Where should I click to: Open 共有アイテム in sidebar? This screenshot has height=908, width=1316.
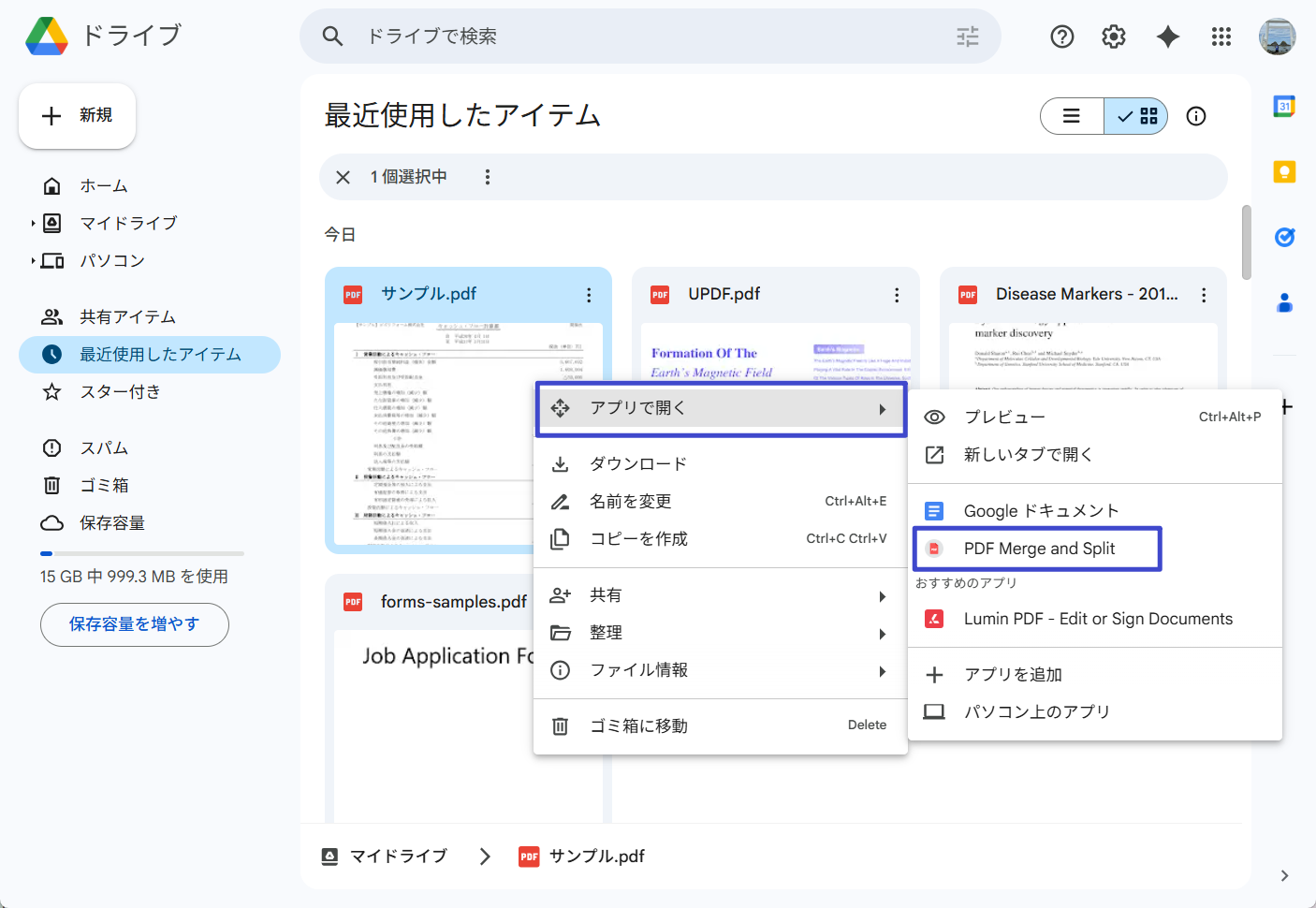click(x=150, y=316)
